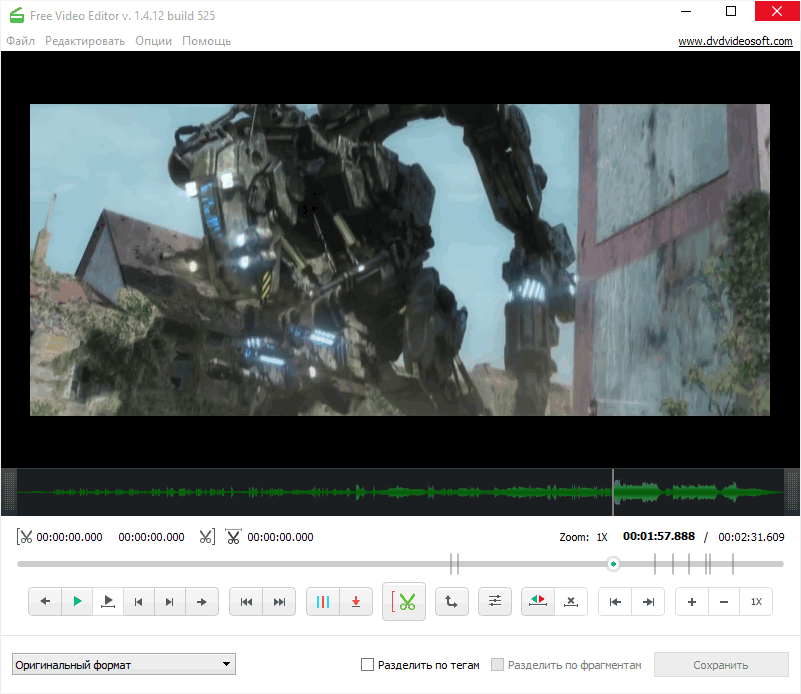801x694 pixels.
Task: Click the seek slider playhead knob
Action: (613, 564)
